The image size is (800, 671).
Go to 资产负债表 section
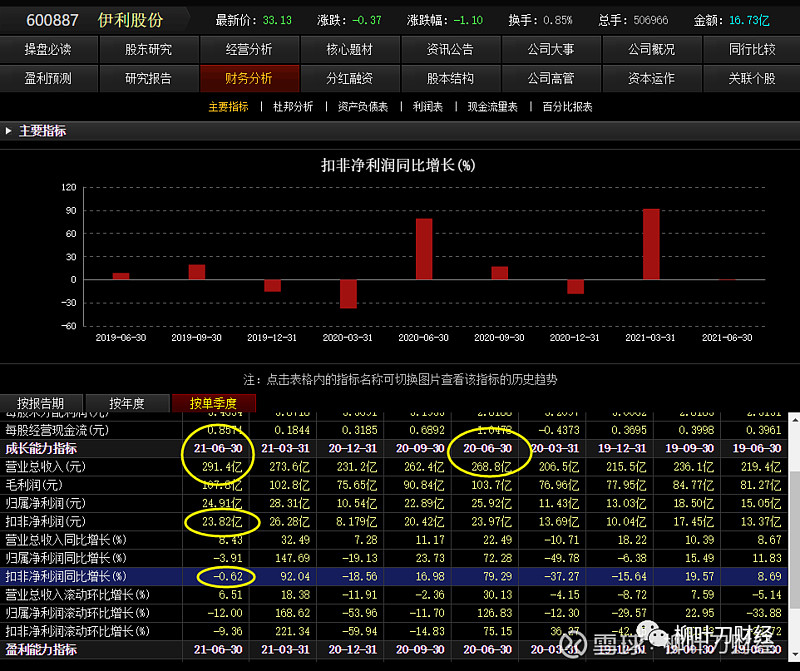[x=363, y=107]
